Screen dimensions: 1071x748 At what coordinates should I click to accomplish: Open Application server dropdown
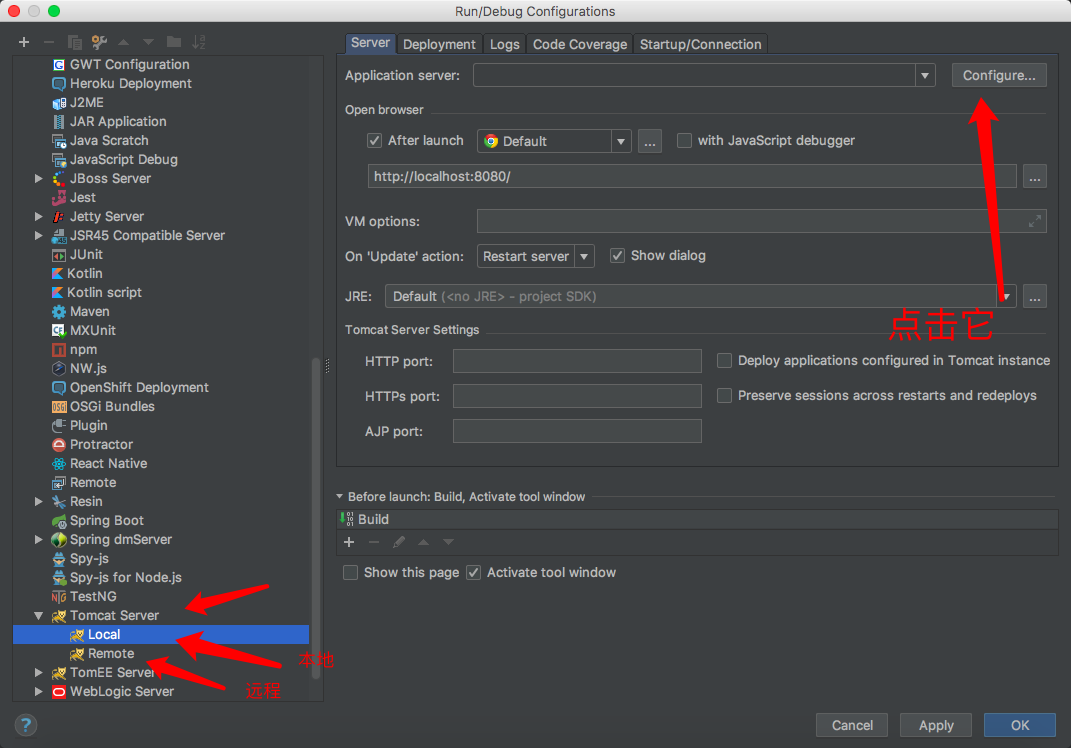click(x=925, y=75)
